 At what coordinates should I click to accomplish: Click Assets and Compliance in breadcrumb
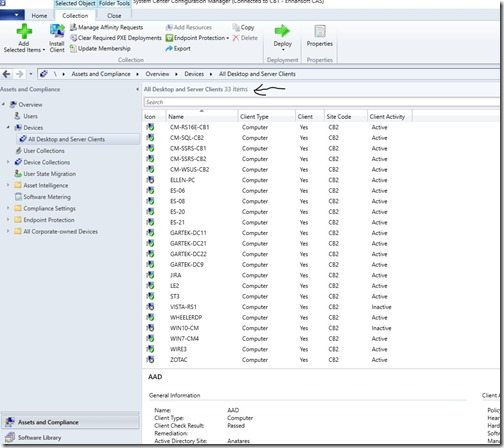(x=101, y=74)
